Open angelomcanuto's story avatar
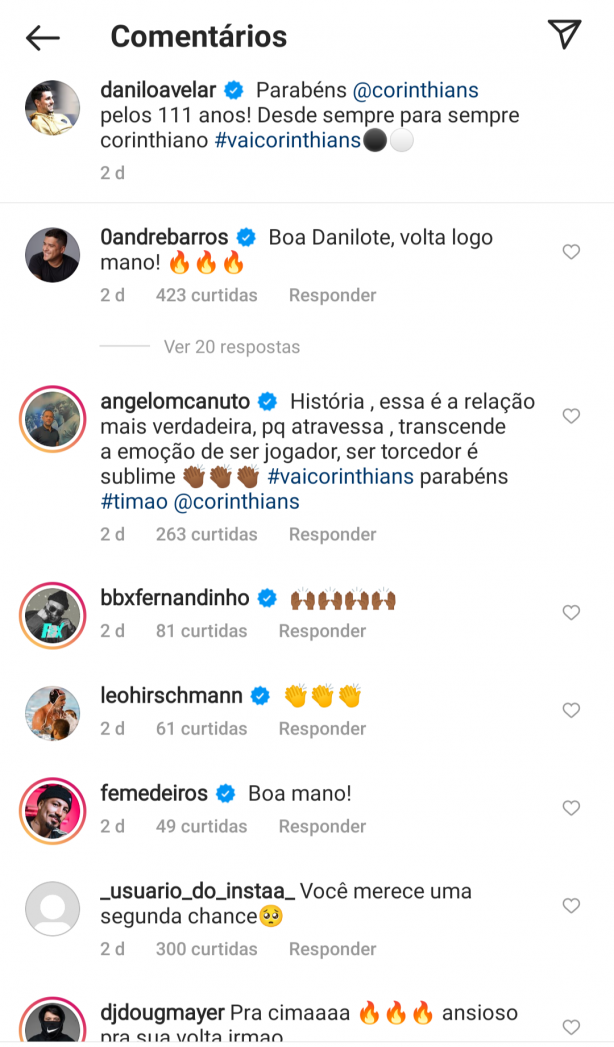 coord(53,419)
